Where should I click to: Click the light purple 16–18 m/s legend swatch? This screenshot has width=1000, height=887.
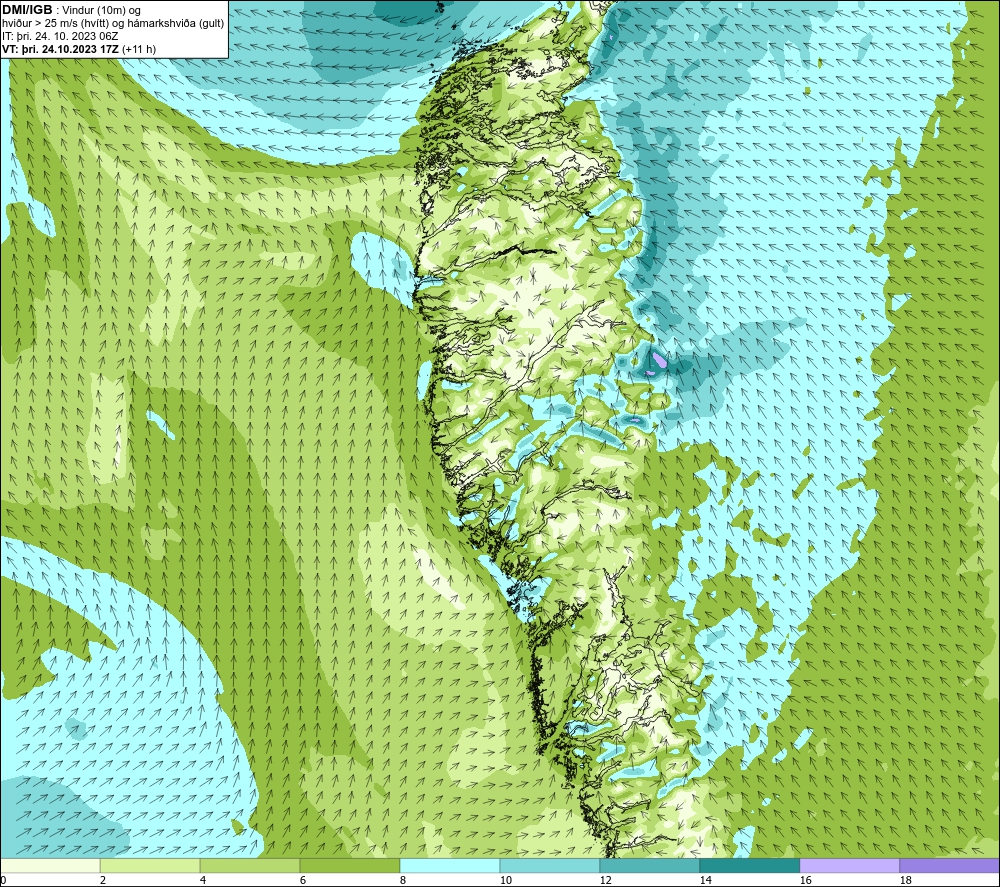[849, 865]
